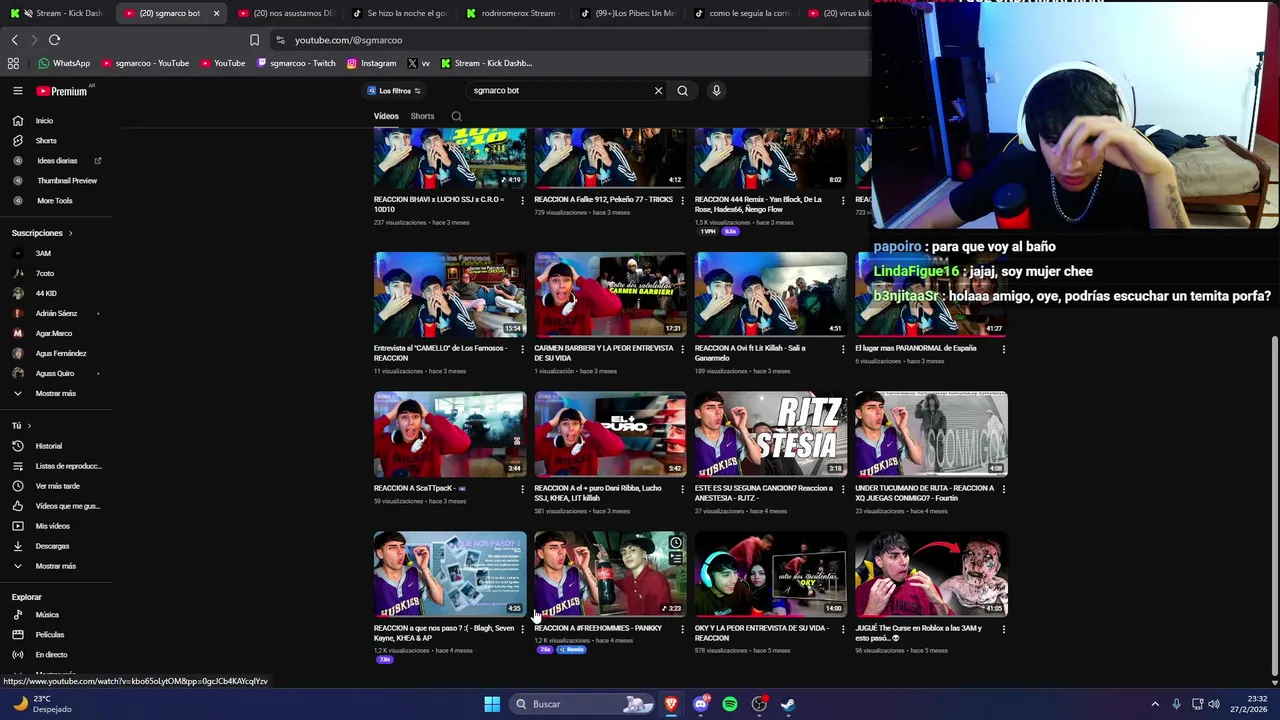This screenshot has width=1280, height=720.
Task: Open the YouTube hamburger guide menu
Action: coord(17,91)
